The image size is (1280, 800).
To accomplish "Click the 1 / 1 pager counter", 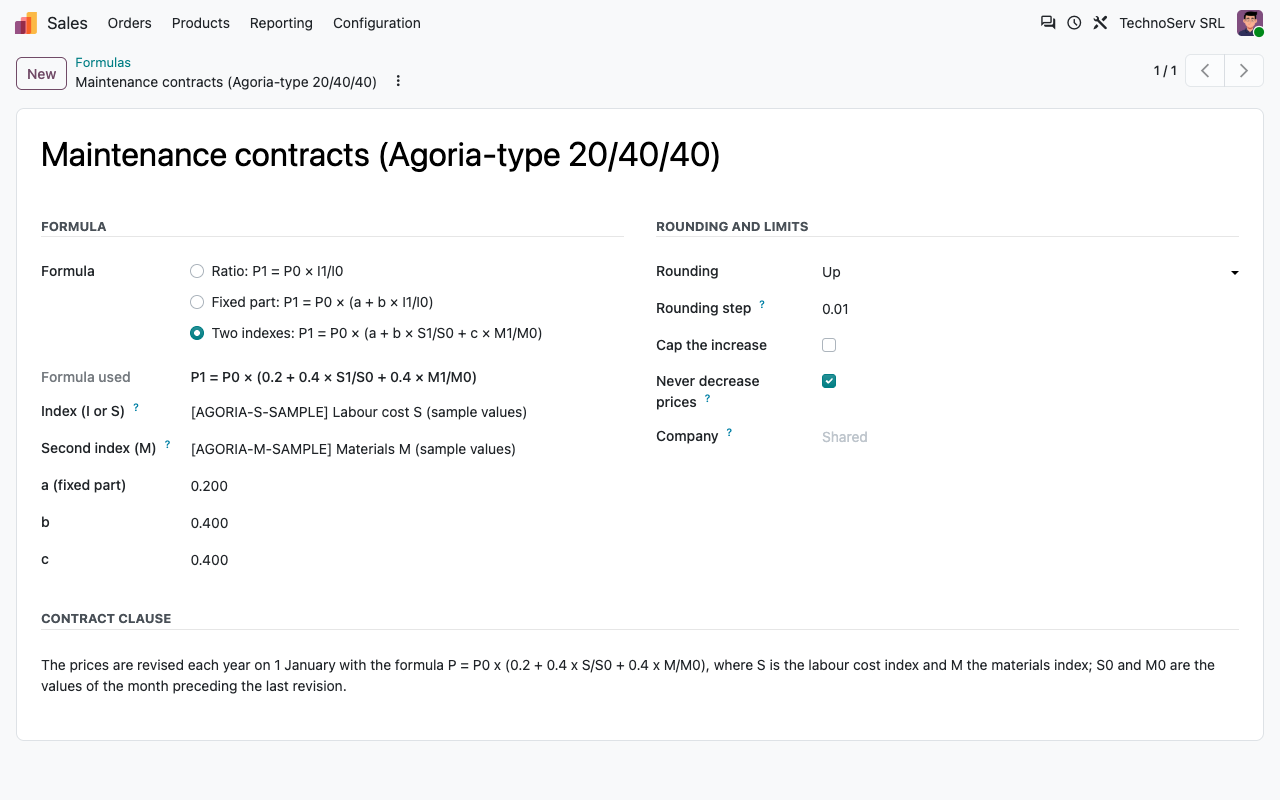I will 1165,71.
